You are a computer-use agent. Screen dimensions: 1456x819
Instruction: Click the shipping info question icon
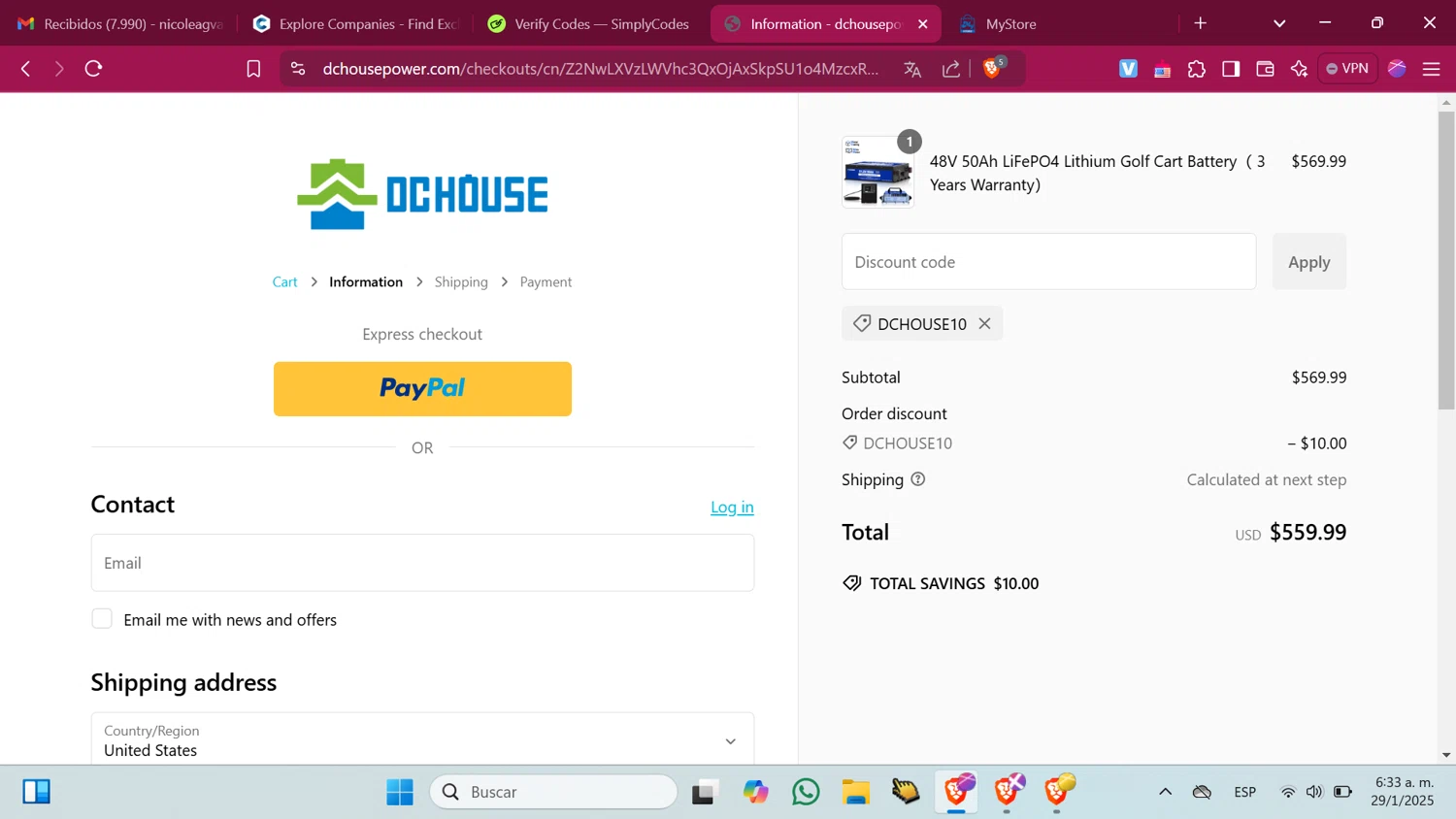(x=918, y=479)
